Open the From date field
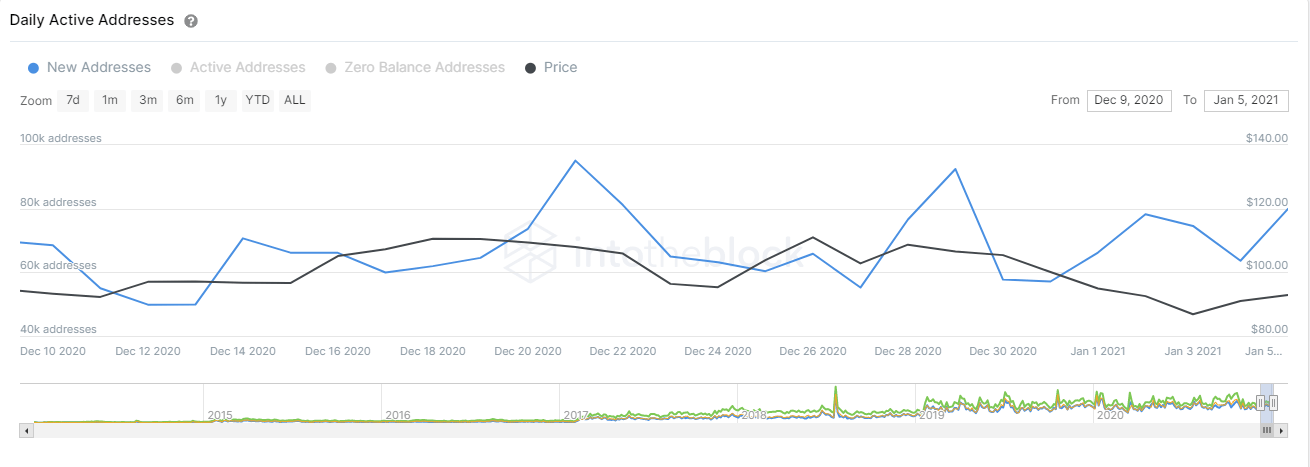 coord(1129,100)
